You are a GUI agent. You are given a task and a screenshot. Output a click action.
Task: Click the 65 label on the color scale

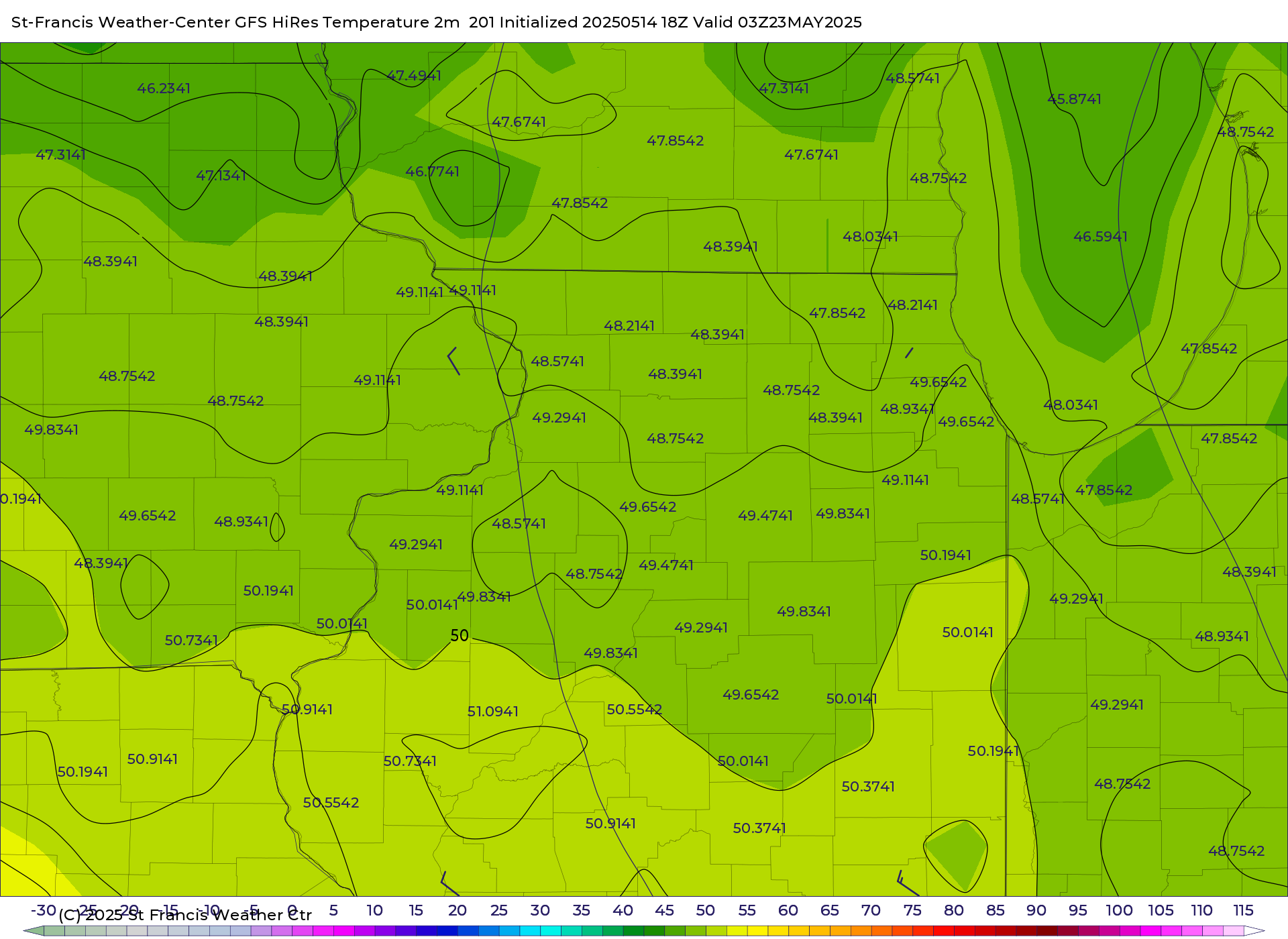[830, 911]
